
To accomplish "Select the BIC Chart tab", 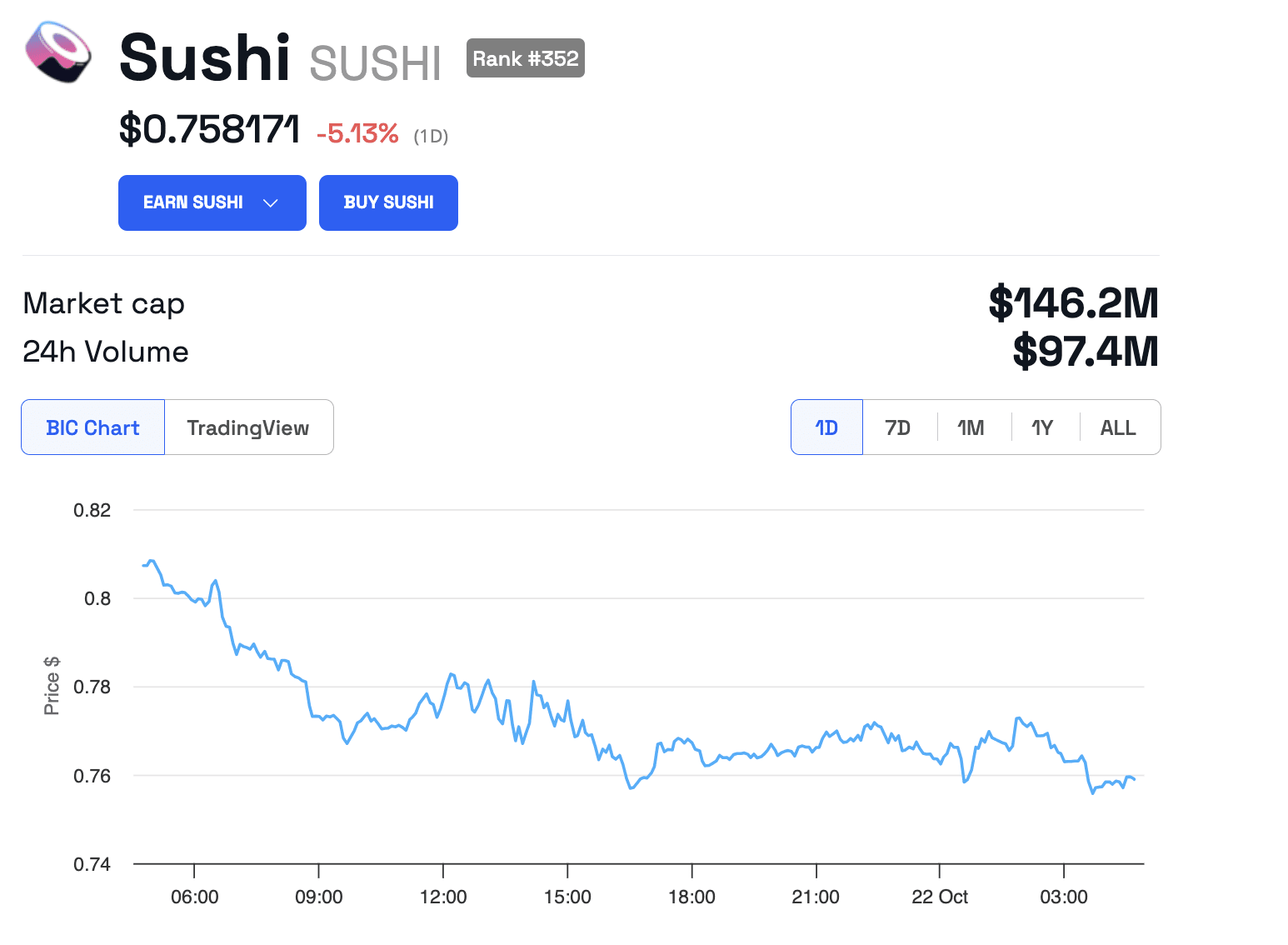I will [92, 427].
